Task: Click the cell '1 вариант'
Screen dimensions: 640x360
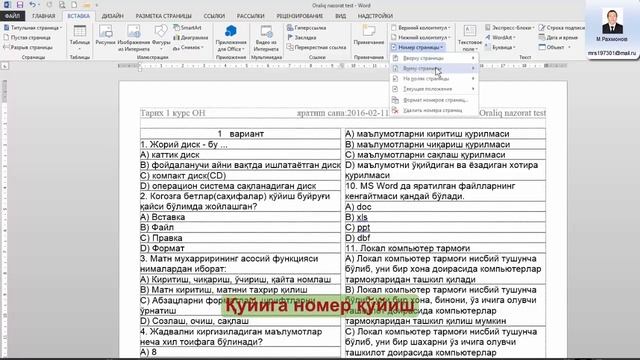Action: point(240,133)
